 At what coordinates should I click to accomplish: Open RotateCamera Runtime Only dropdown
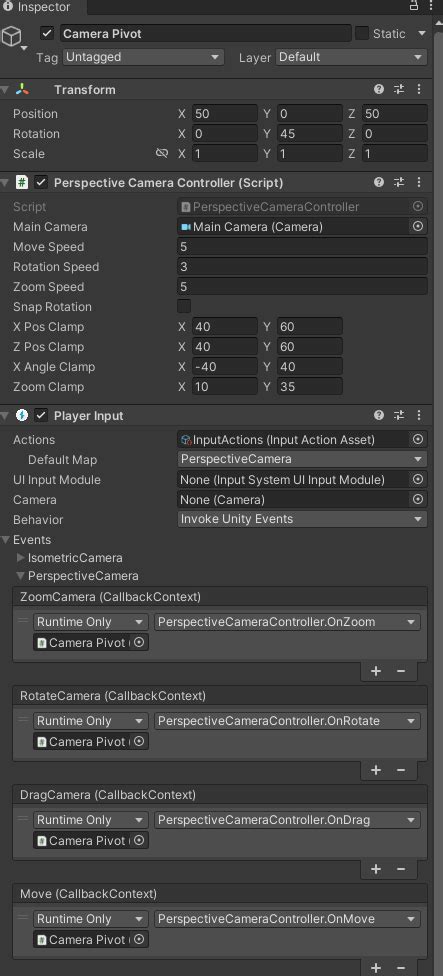coord(91,721)
